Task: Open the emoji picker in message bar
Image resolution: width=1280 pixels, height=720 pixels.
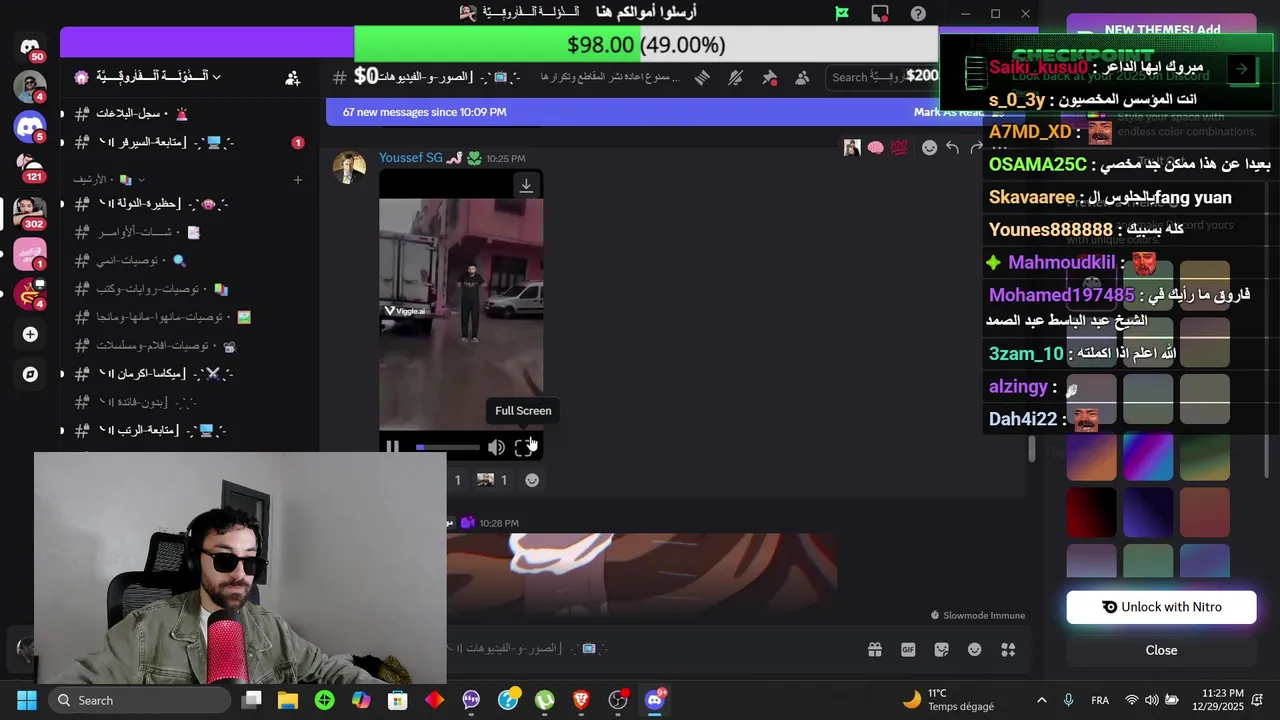Action: click(x=975, y=650)
